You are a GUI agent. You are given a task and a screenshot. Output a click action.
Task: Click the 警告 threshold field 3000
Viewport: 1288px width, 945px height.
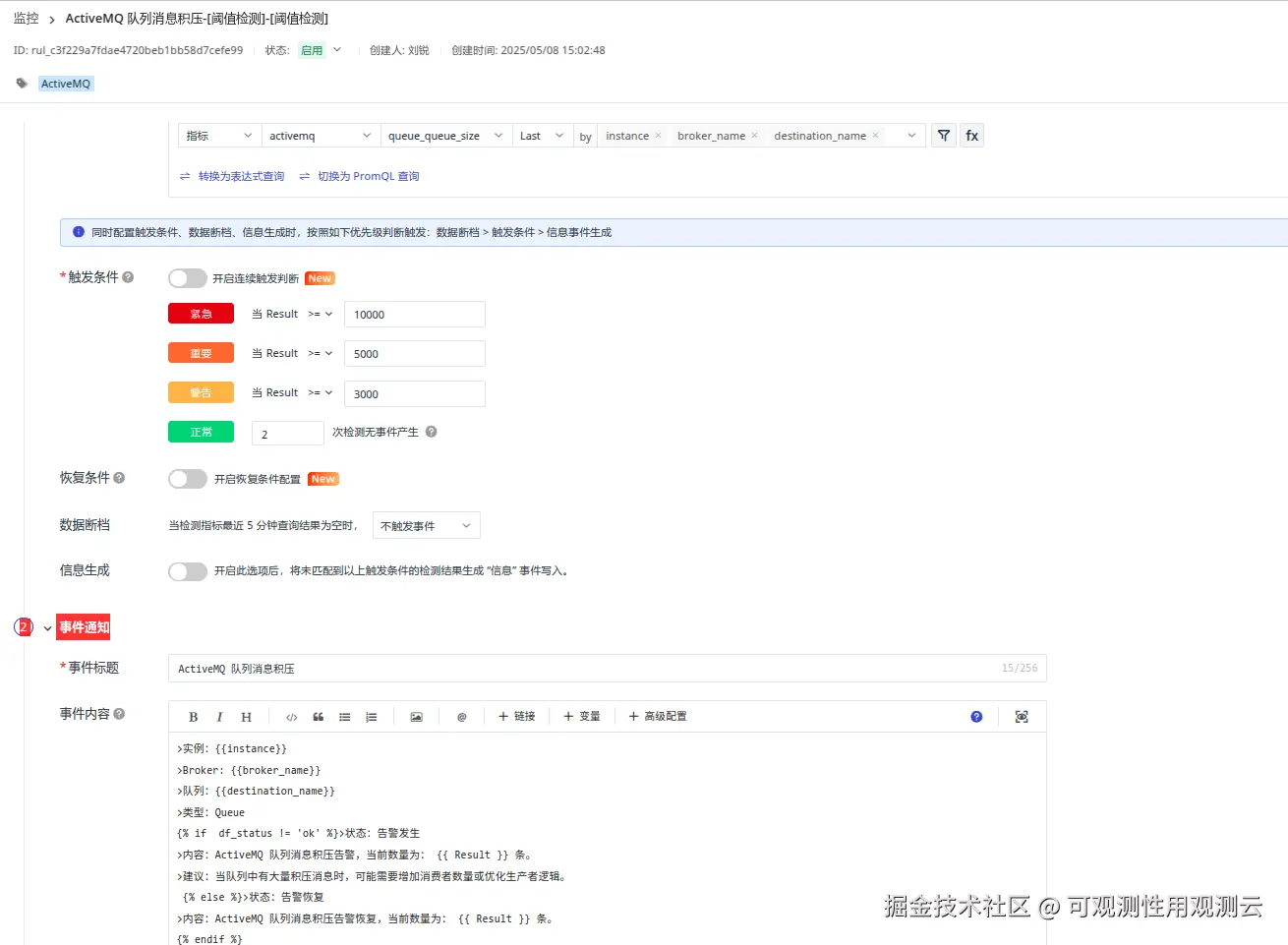pos(415,394)
